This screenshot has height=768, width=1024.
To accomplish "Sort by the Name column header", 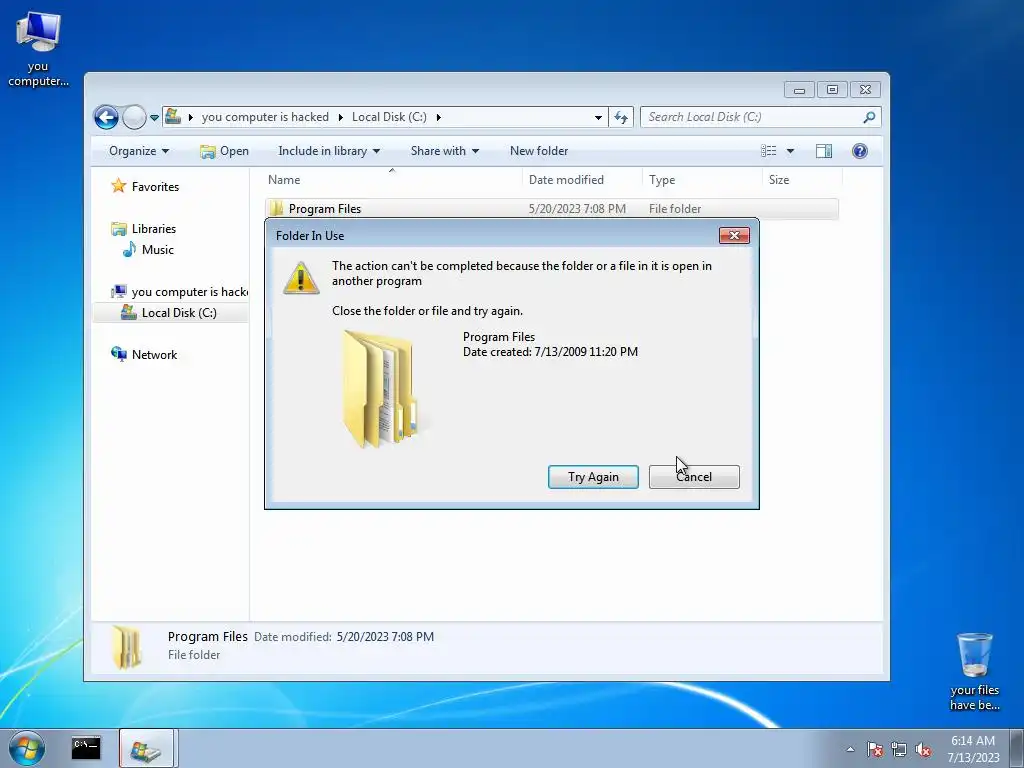I will 392,180.
